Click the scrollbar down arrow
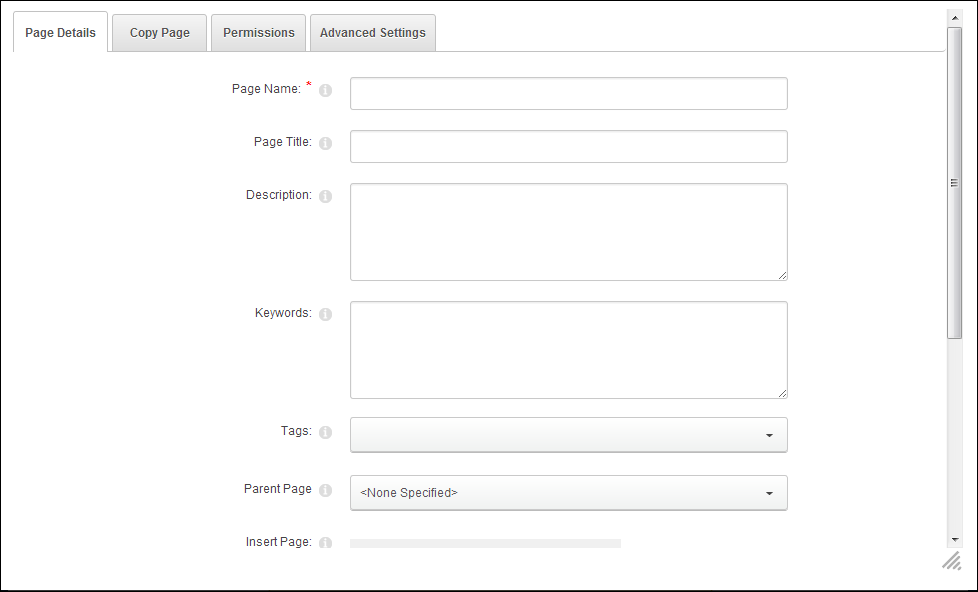 pos(954,540)
